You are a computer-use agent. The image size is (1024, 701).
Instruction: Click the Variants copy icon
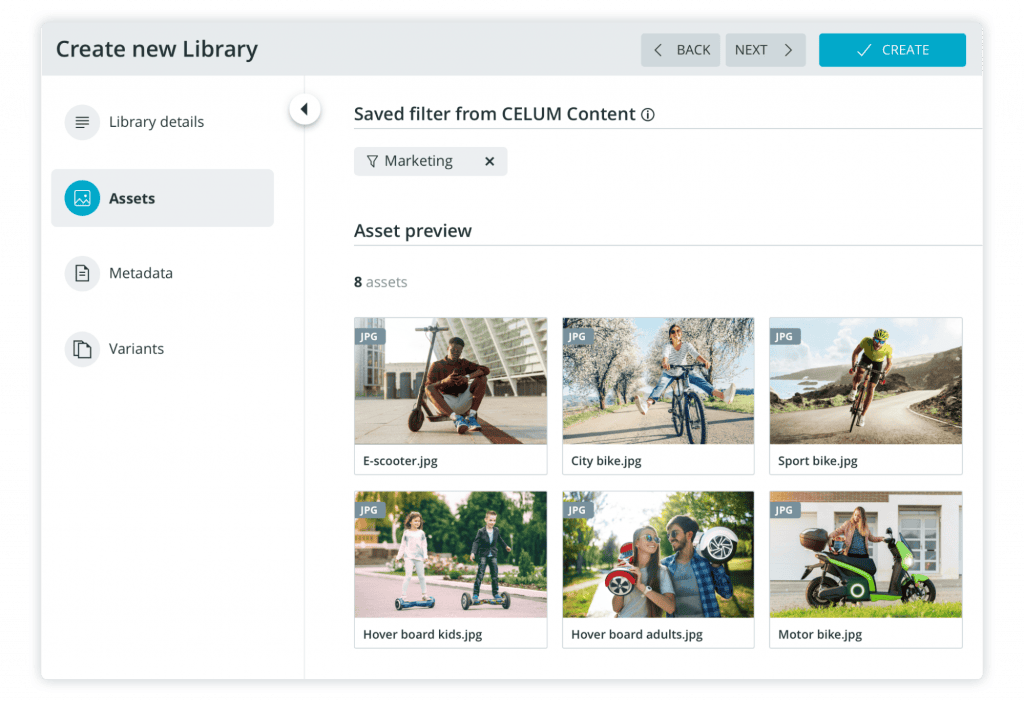coord(82,349)
